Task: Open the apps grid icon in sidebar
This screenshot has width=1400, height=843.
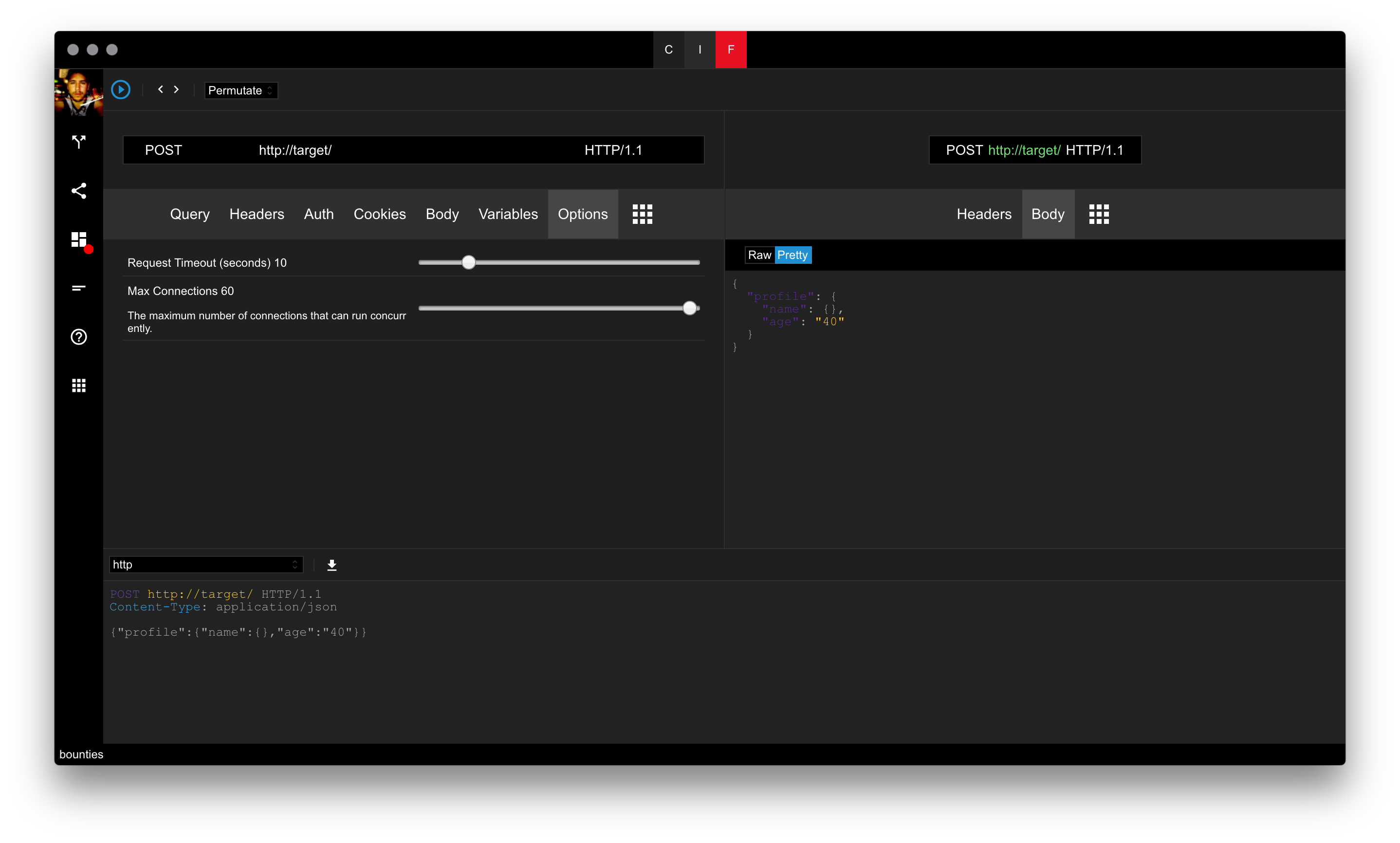Action: tap(78, 385)
